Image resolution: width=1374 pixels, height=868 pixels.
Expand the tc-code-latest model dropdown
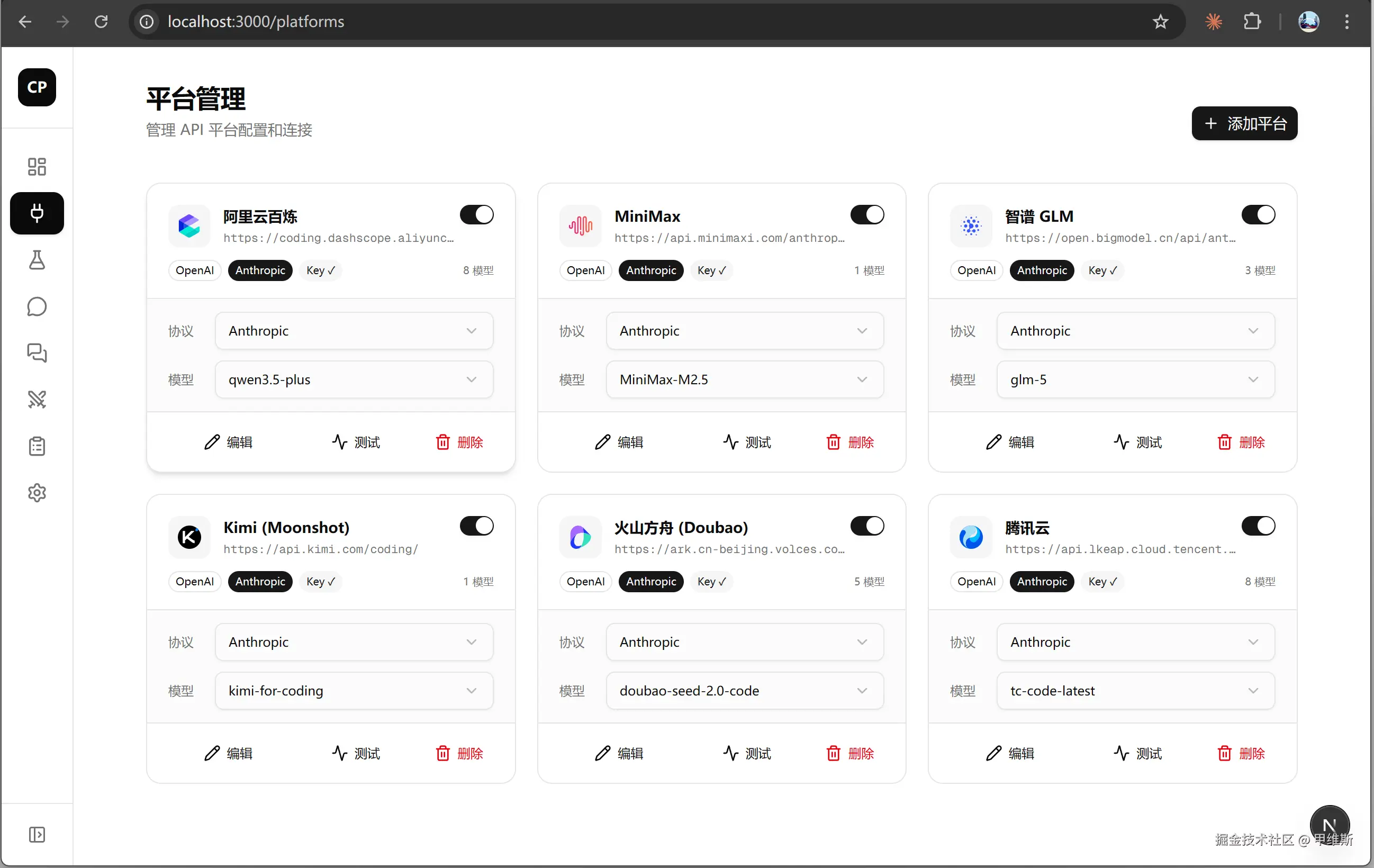tap(1135, 691)
